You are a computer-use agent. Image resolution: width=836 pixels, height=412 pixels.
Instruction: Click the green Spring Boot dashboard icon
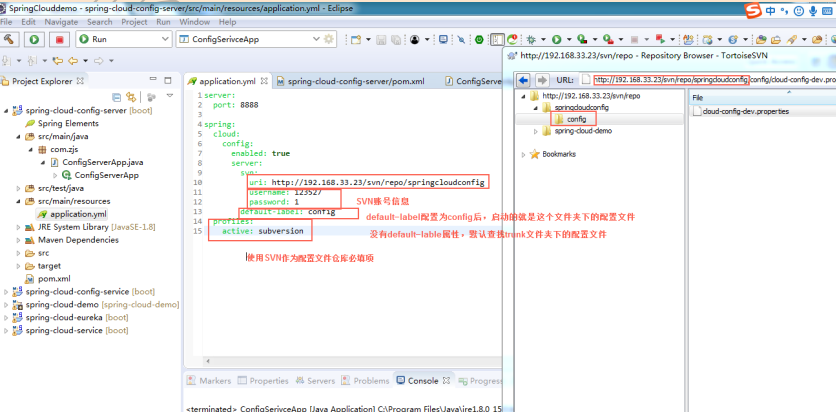[479, 39]
